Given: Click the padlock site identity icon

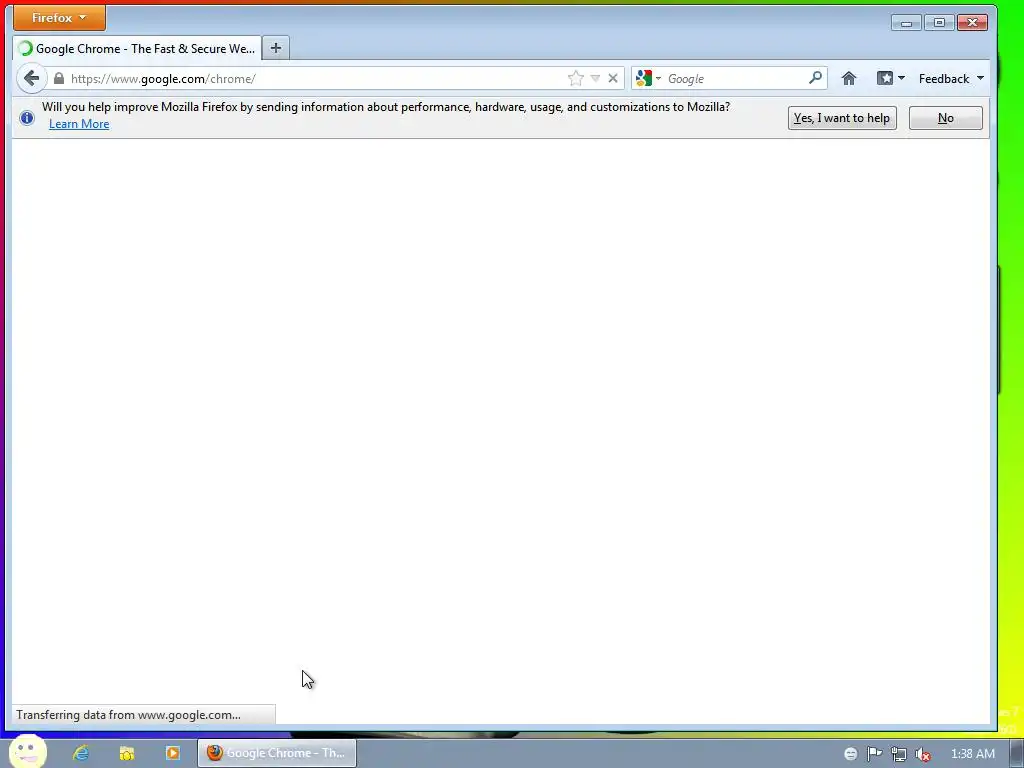Looking at the screenshot, I should [x=59, y=78].
